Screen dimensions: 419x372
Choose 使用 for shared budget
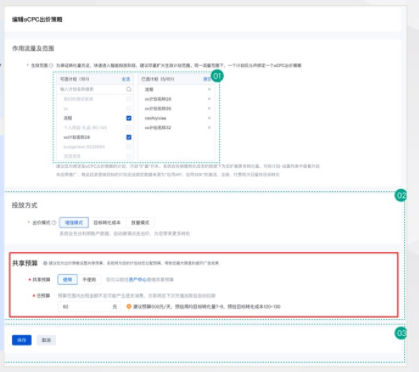coord(68,280)
